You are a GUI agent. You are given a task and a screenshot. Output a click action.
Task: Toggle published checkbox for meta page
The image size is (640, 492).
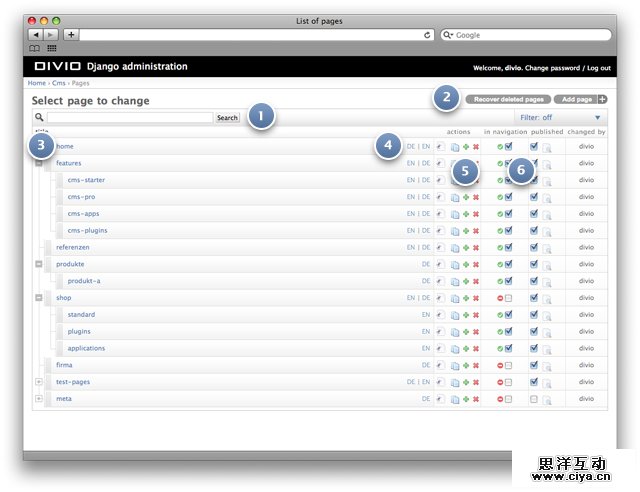[x=534, y=399]
